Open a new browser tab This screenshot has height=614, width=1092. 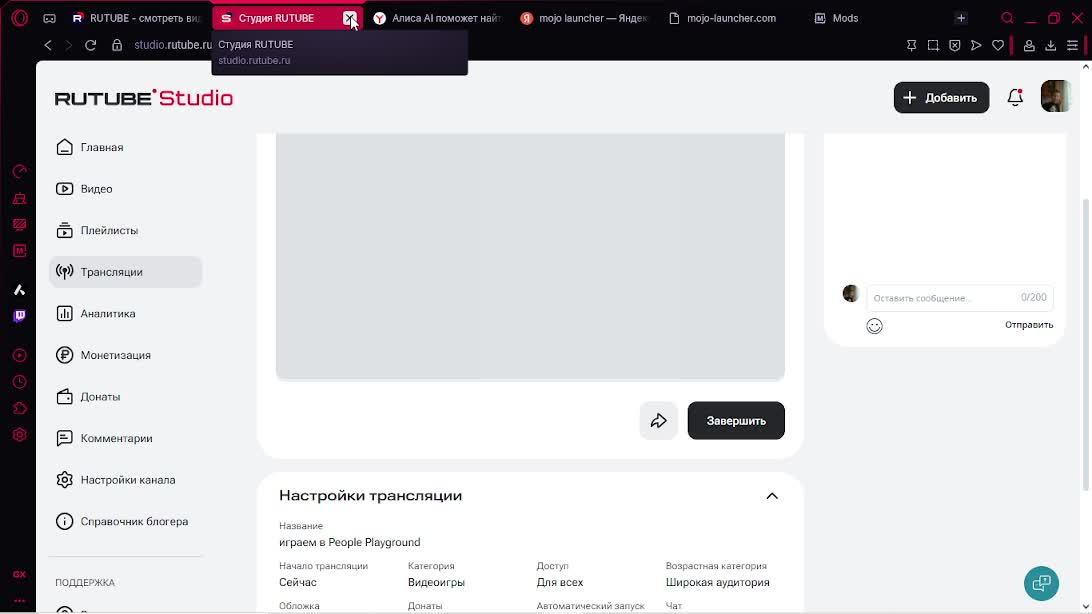click(x=961, y=18)
